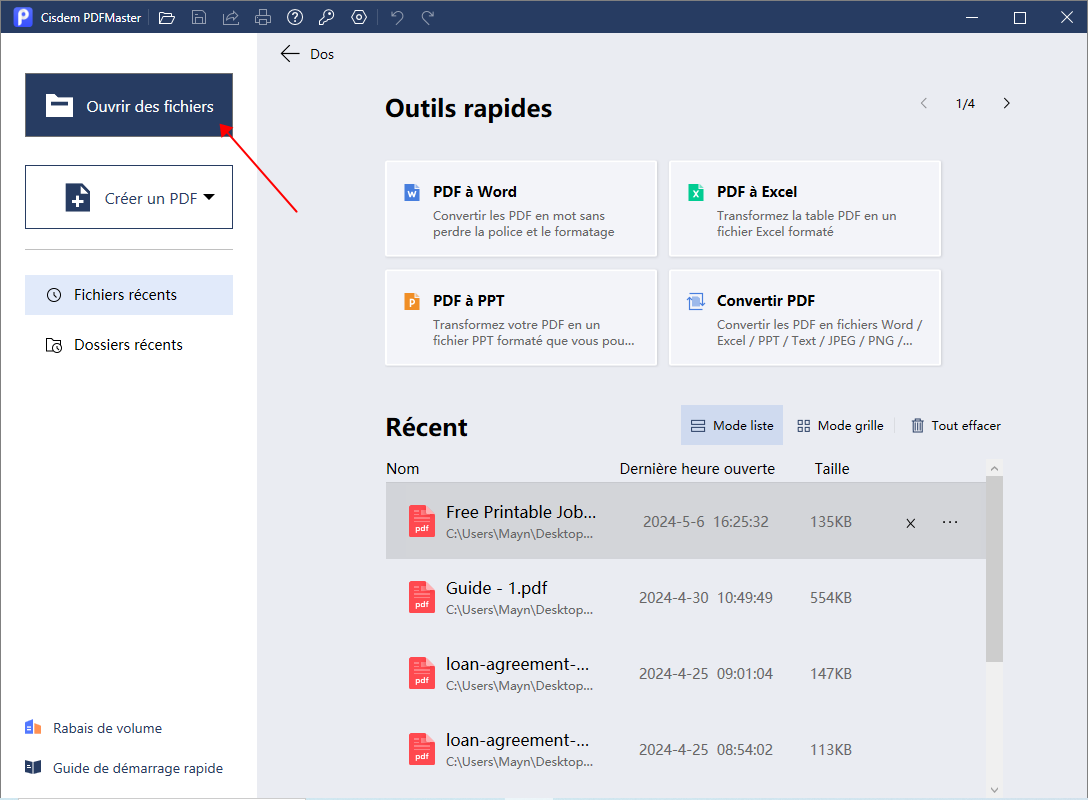Click the redo arrow icon
Image resolution: width=1088 pixels, height=800 pixels.
click(428, 17)
